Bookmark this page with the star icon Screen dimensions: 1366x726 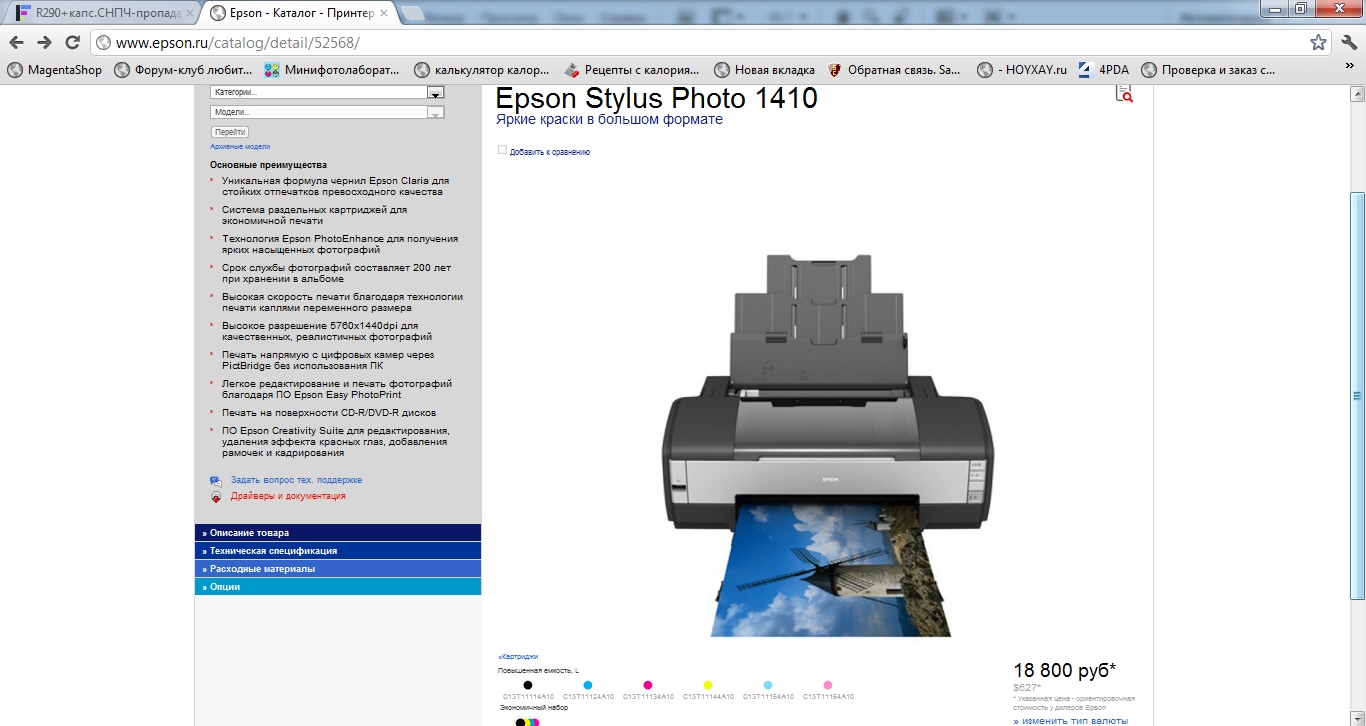1319,42
